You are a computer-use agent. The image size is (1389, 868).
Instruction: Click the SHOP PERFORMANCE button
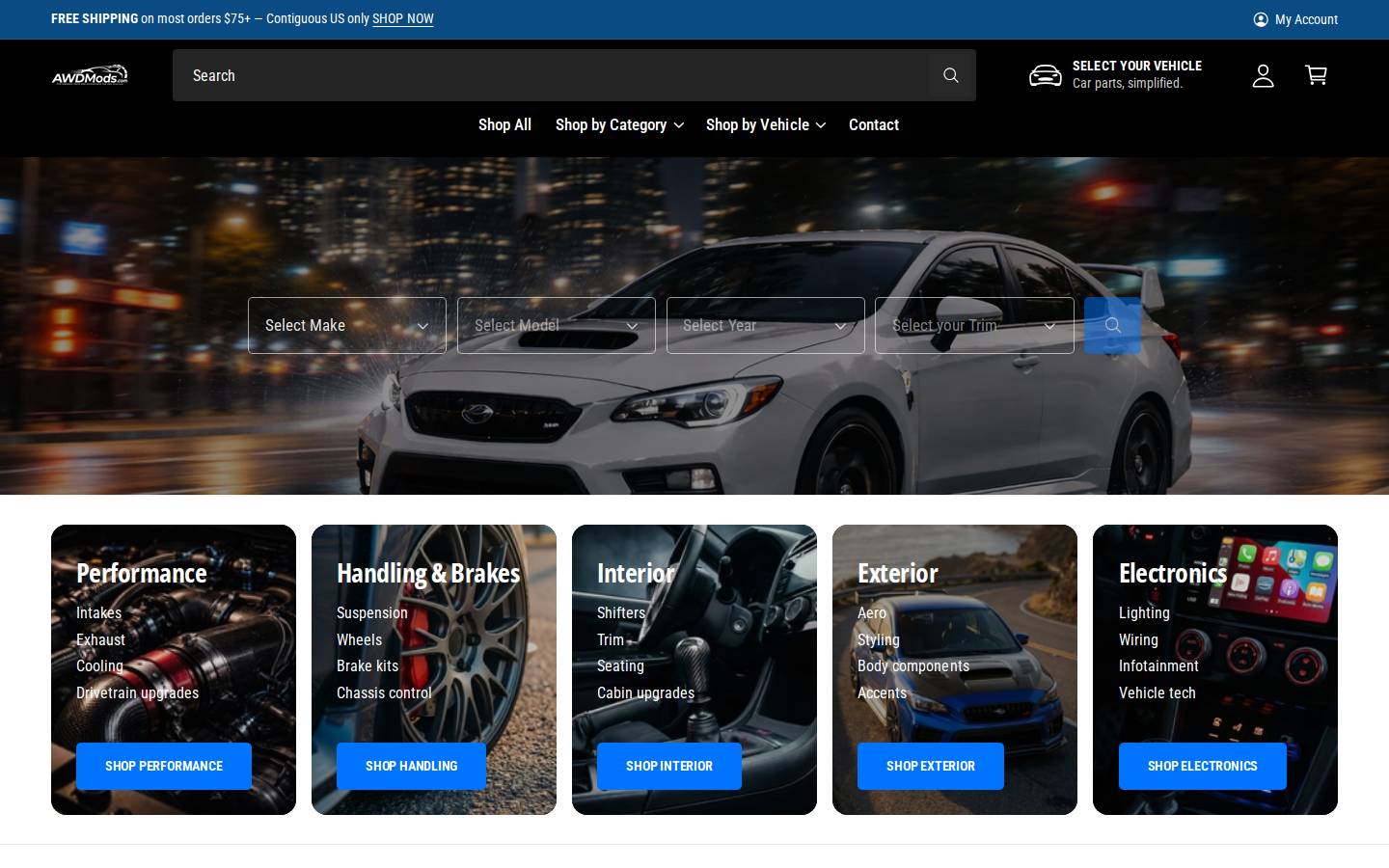click(x=164, y=766)
